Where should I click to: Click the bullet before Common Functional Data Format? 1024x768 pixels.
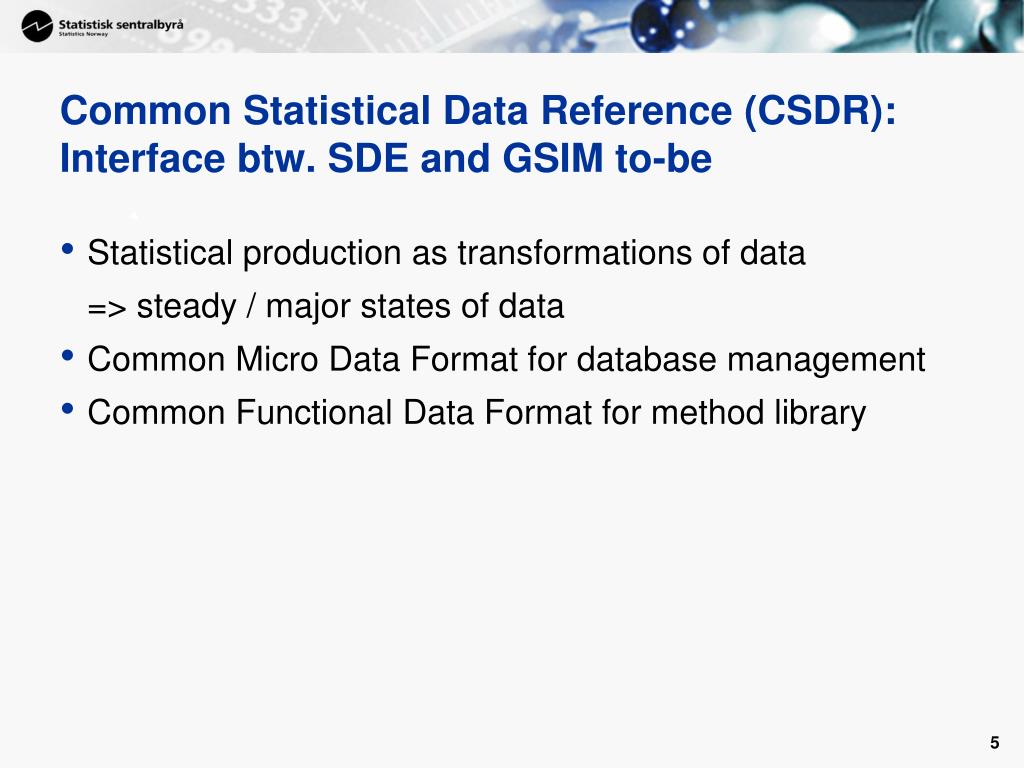(x=67, y=409)
